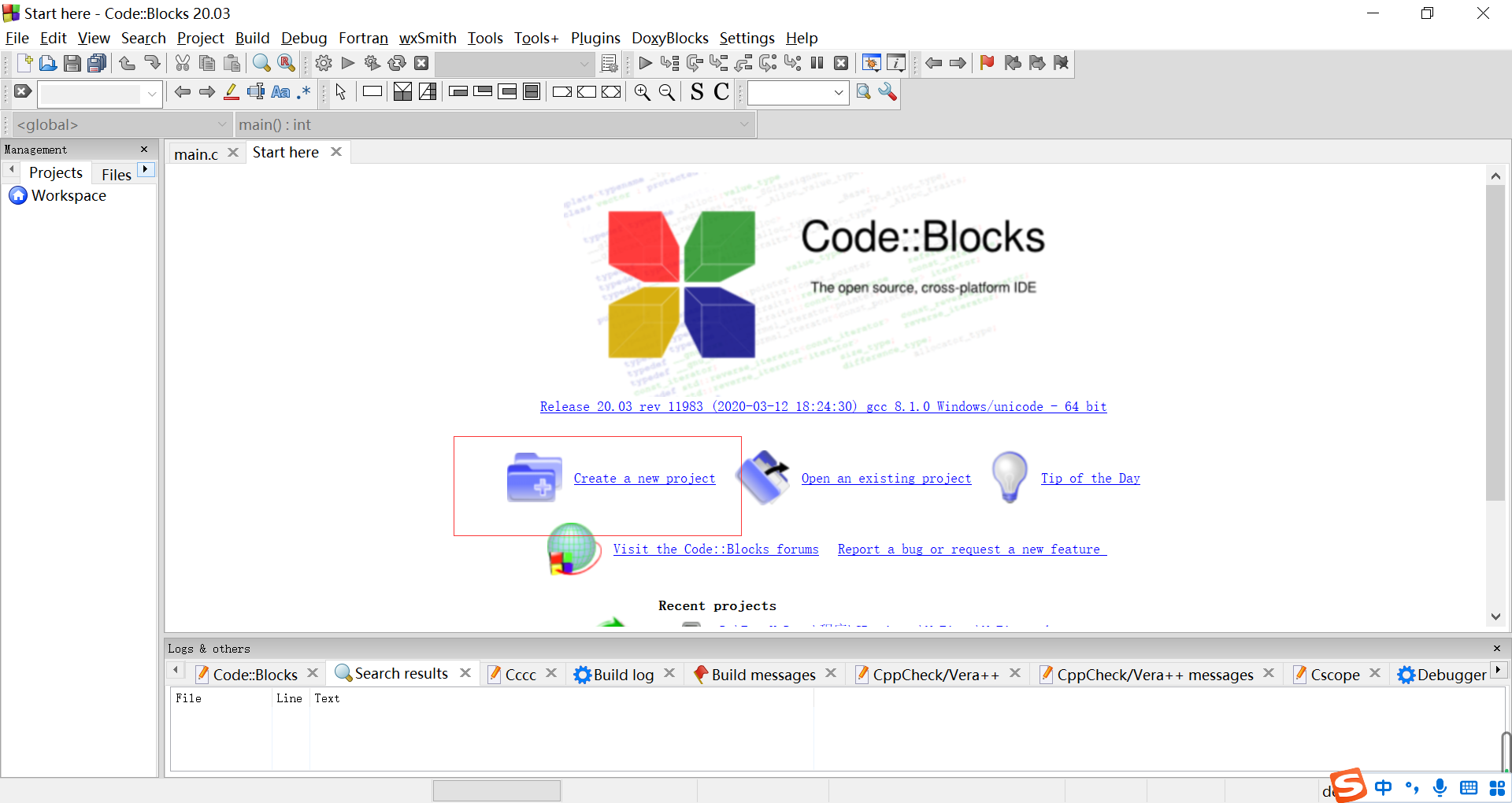Click the Copy icon in the toolbar

[207, 63]
